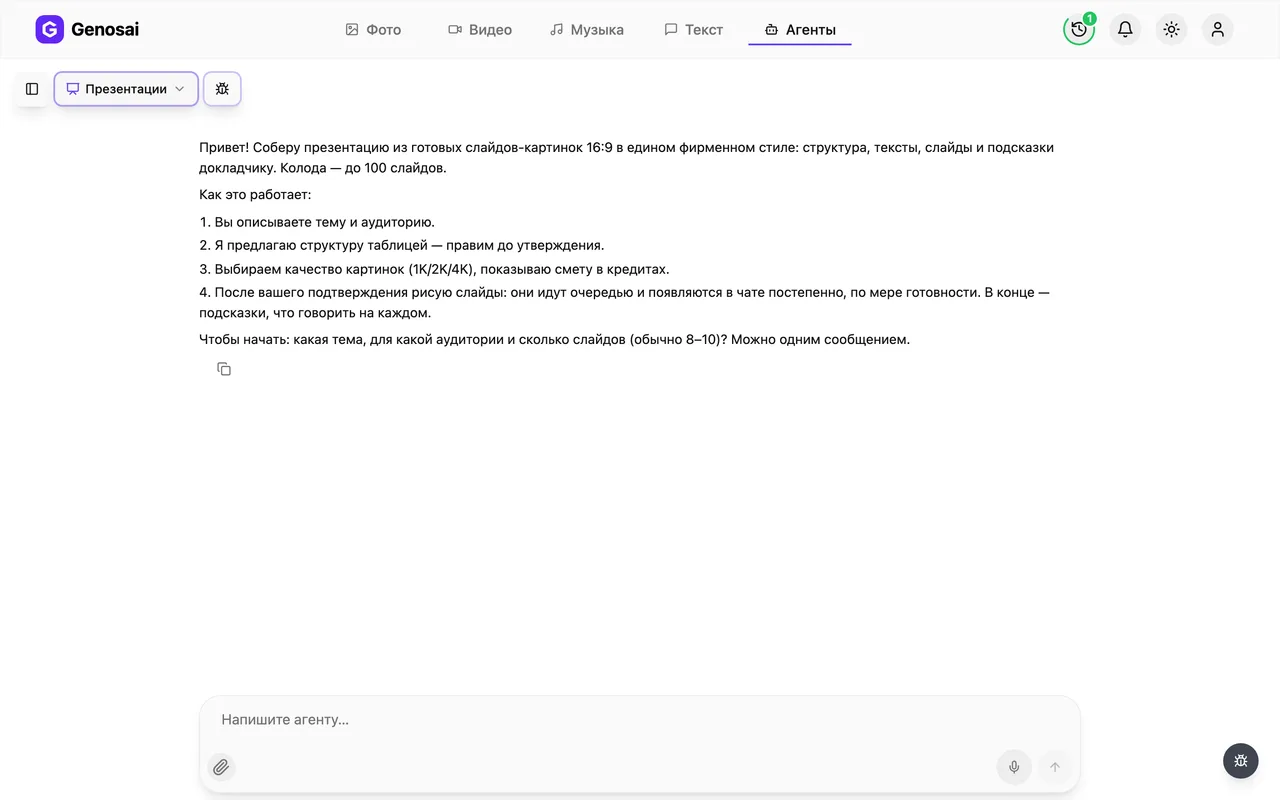Click the text 'Как это работает:'

256,195
